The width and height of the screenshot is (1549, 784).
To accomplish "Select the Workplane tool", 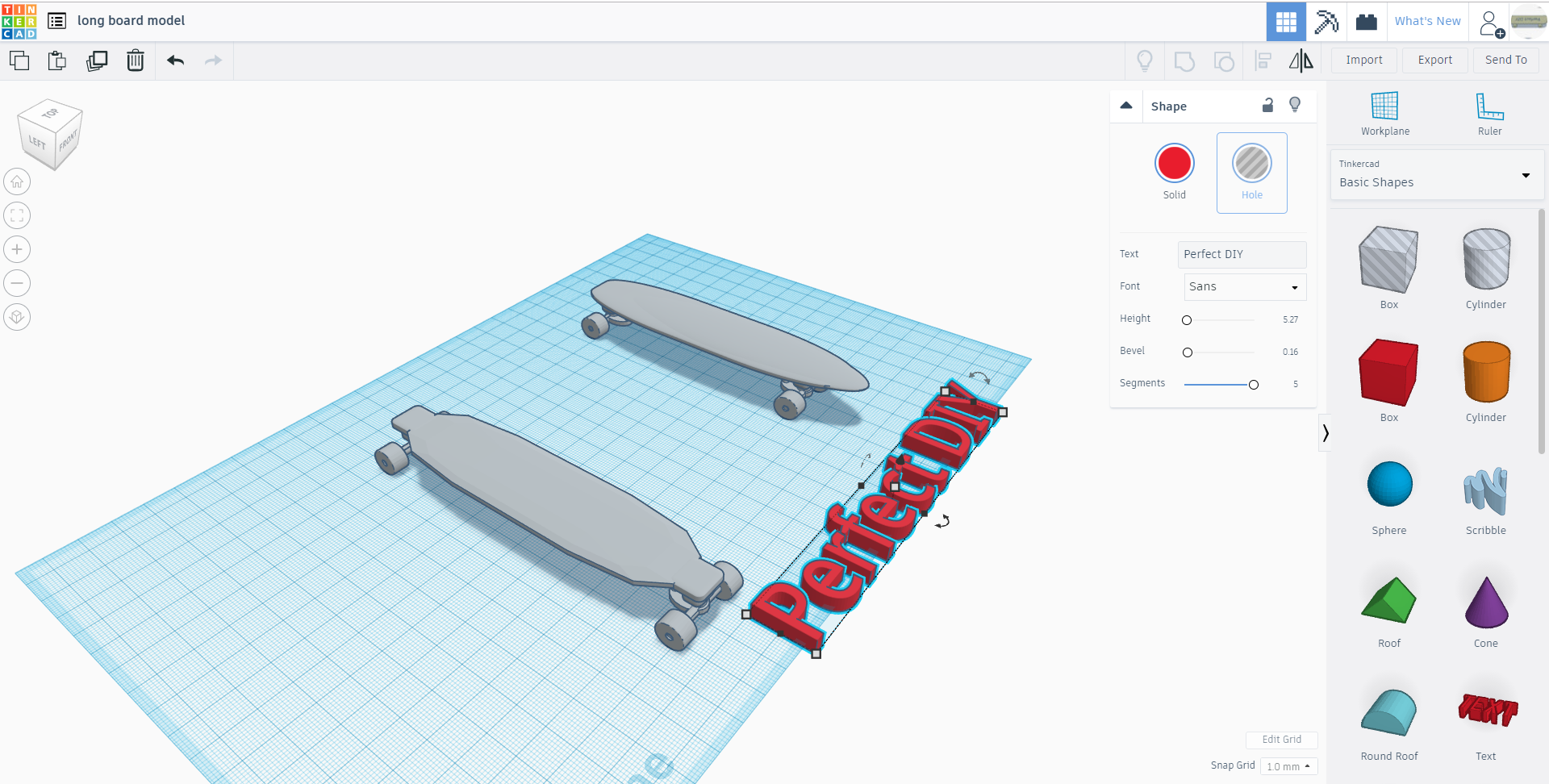I will (1385, 114).
